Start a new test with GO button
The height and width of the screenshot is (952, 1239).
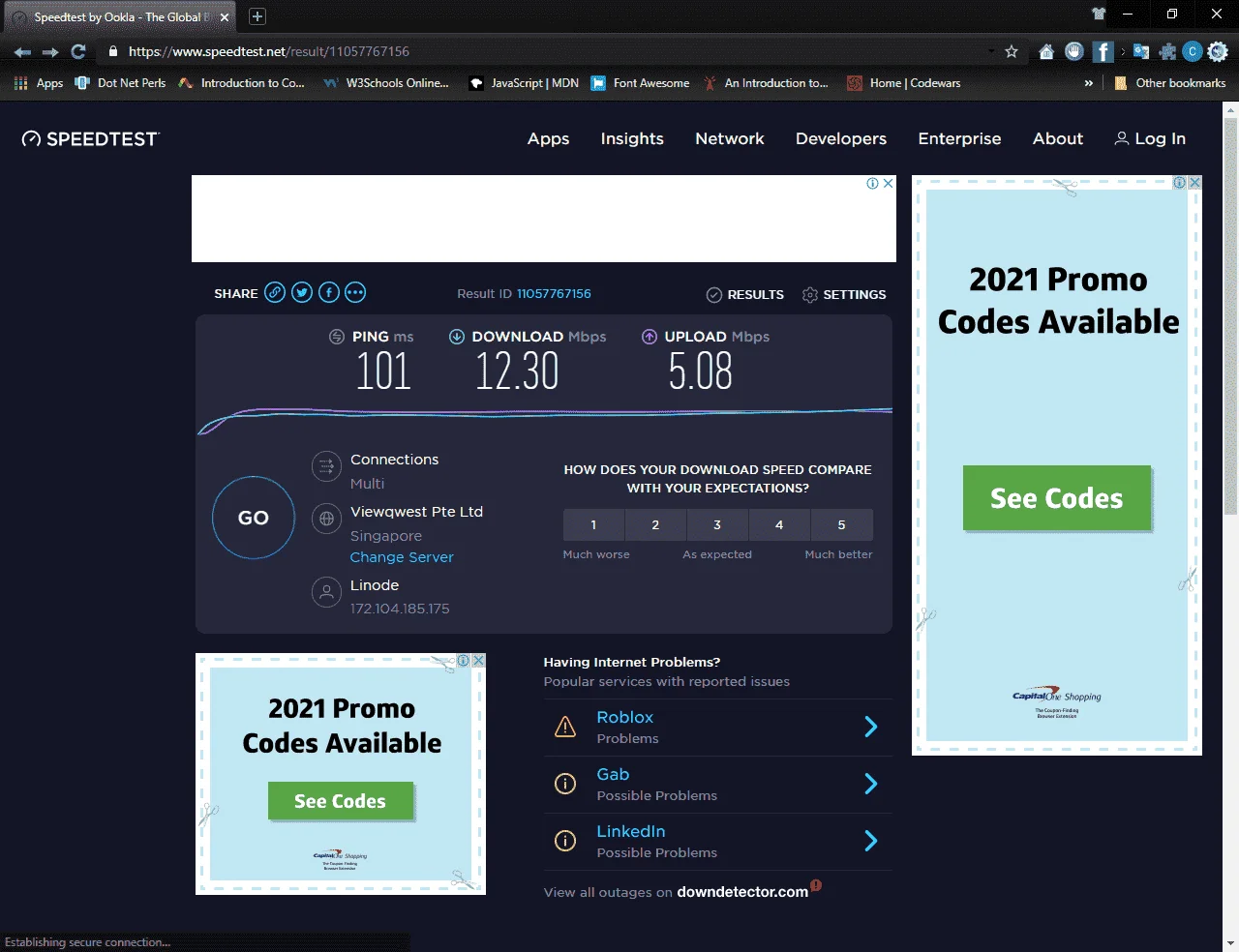click(254, 518)
